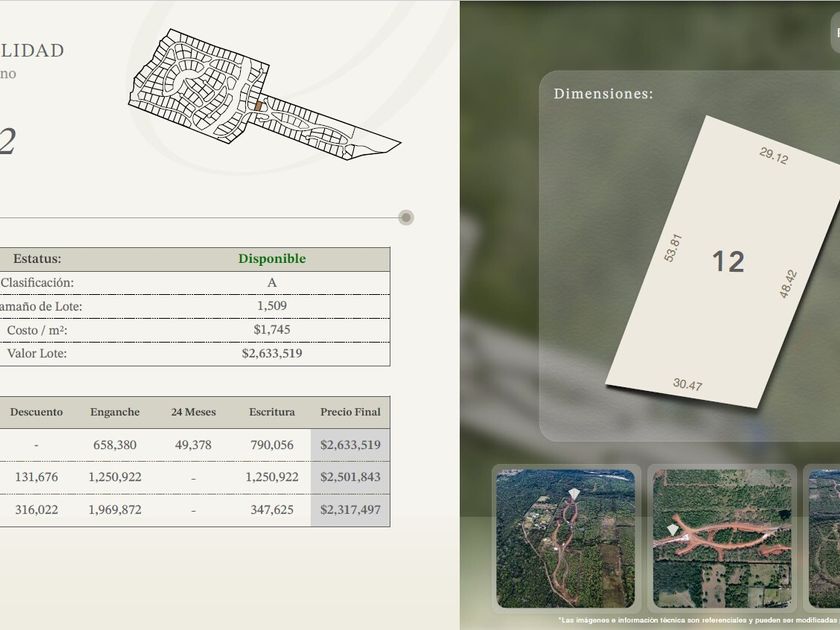
Task: Click the discount value '131,676'
Action: (x=36, y=477)
